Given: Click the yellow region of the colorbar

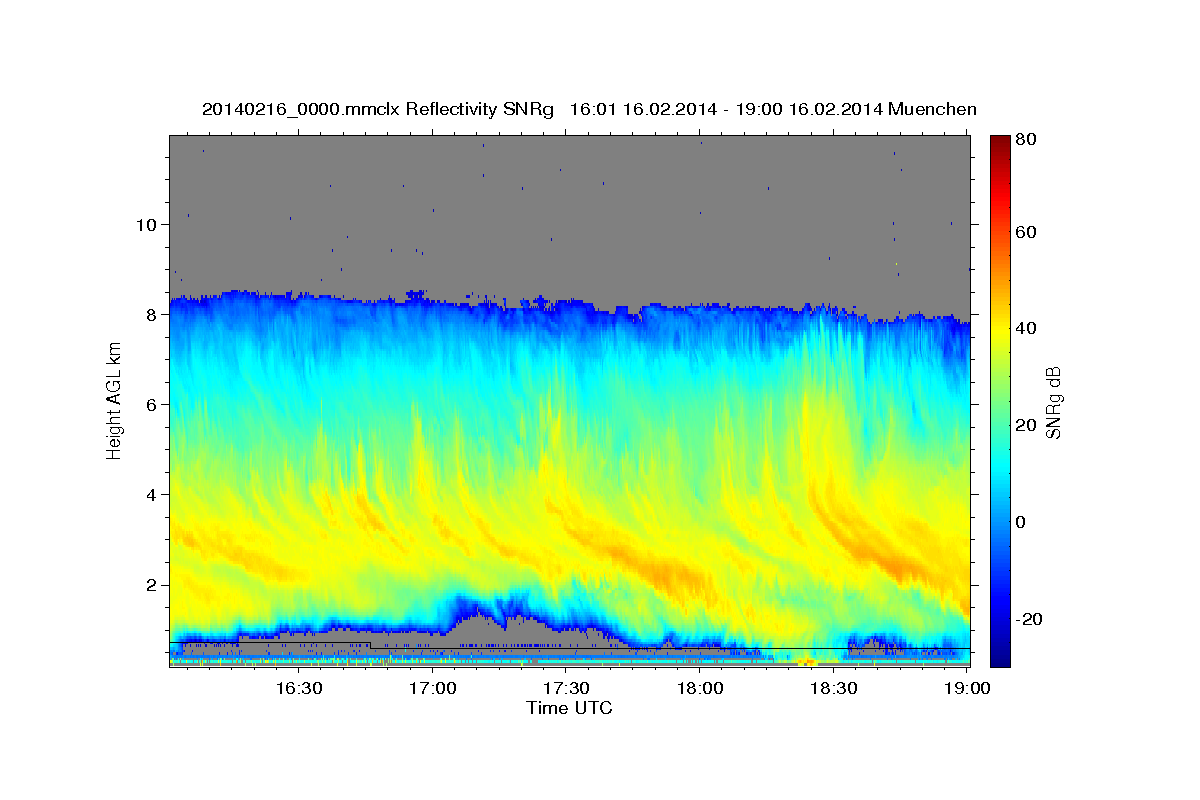Looking at the screenshot, I should point(1000,335).
